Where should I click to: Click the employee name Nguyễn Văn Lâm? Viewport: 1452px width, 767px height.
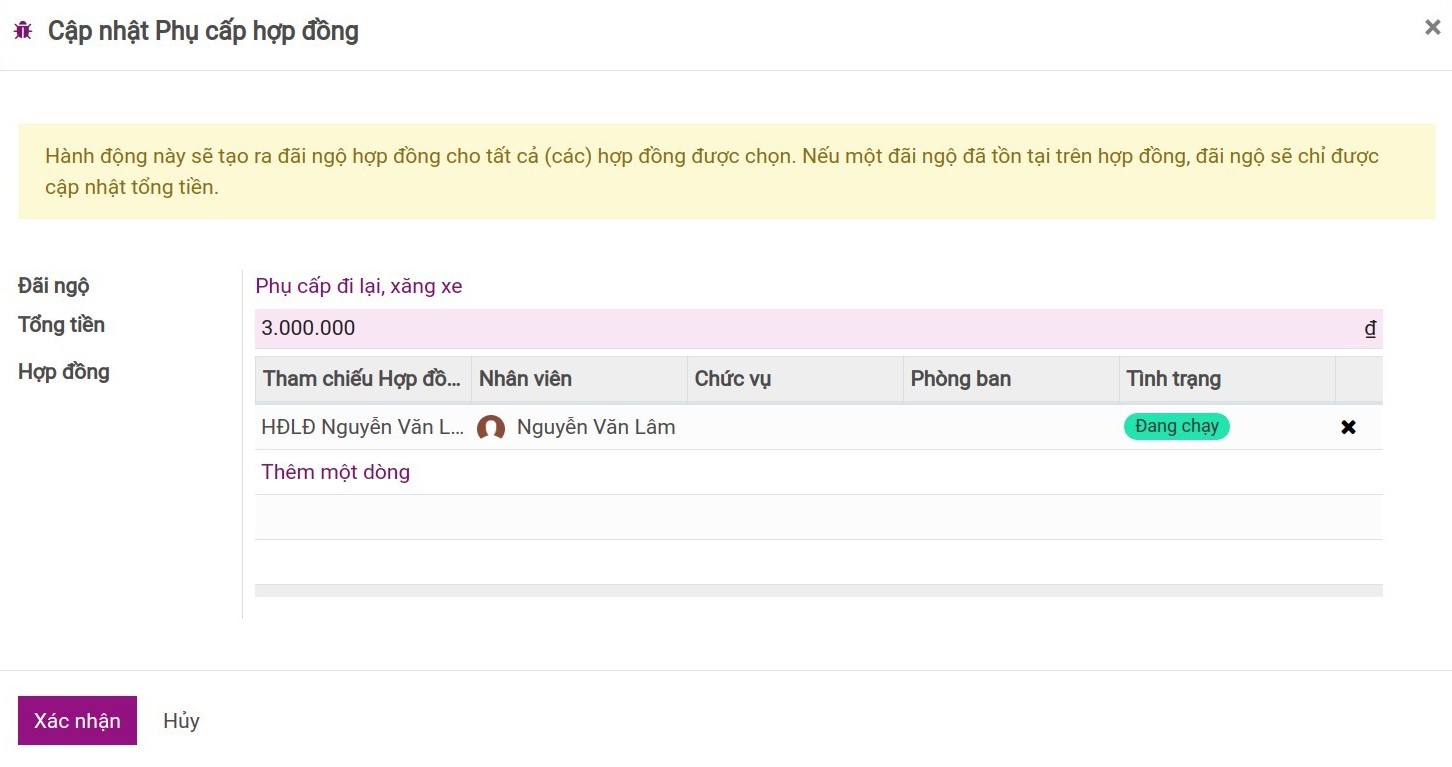[596, 427]
